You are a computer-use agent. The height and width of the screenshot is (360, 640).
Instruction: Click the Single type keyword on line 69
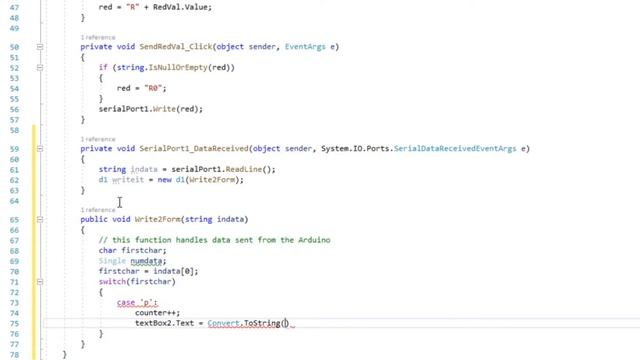click(112, 261)
